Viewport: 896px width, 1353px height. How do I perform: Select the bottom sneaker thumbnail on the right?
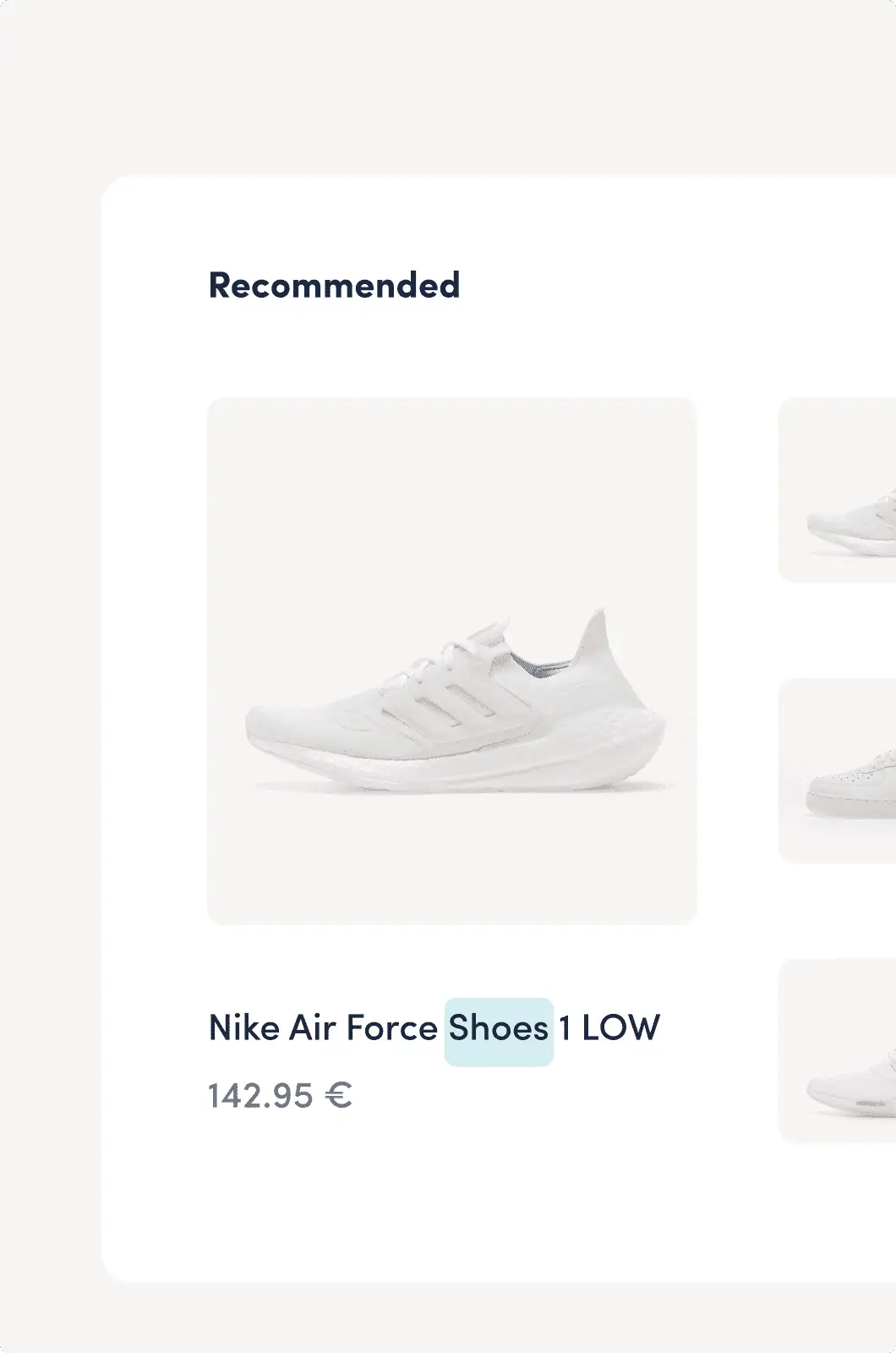coord(837,1051)
